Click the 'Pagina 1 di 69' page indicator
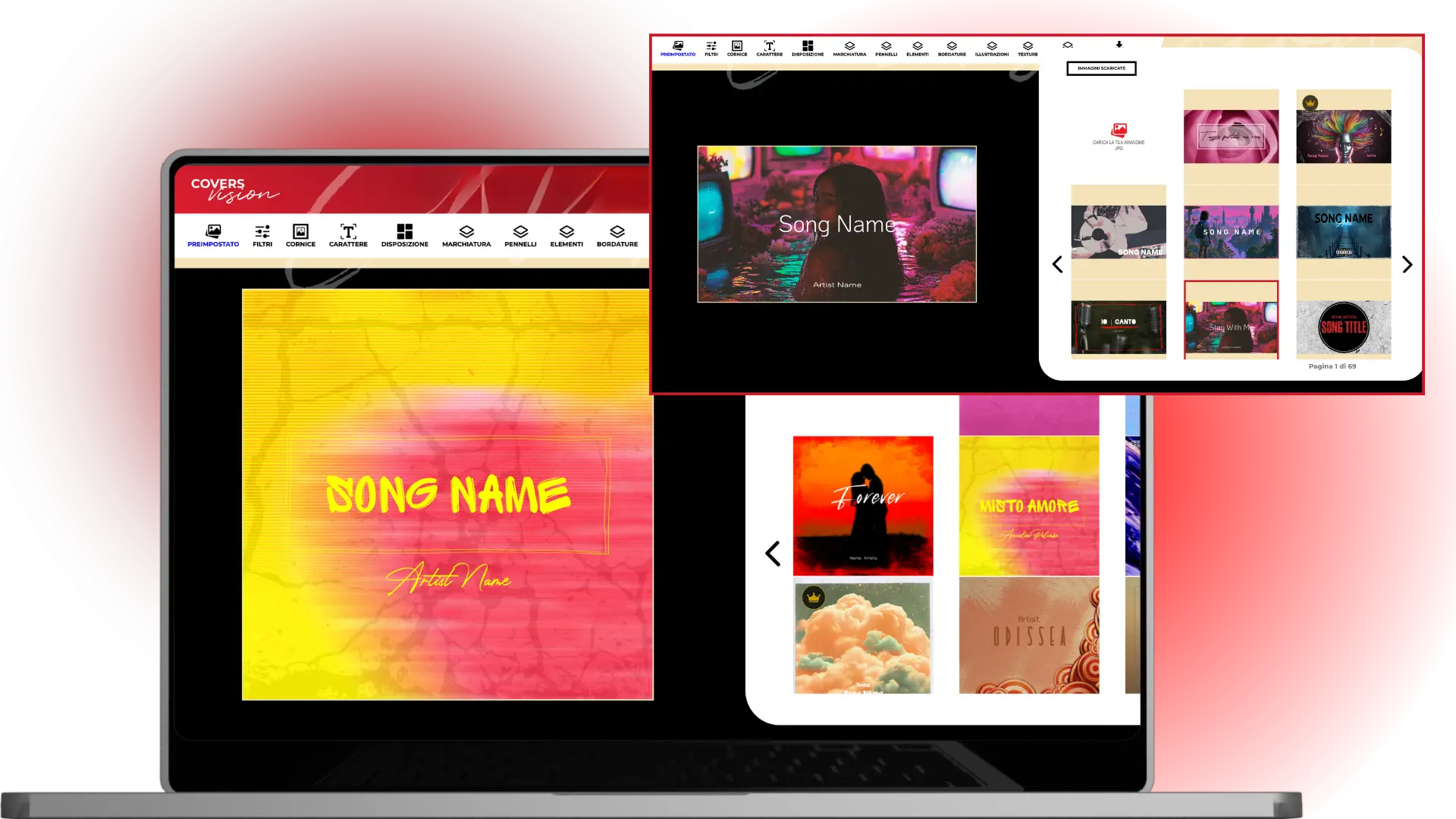 click(1332, 366)
